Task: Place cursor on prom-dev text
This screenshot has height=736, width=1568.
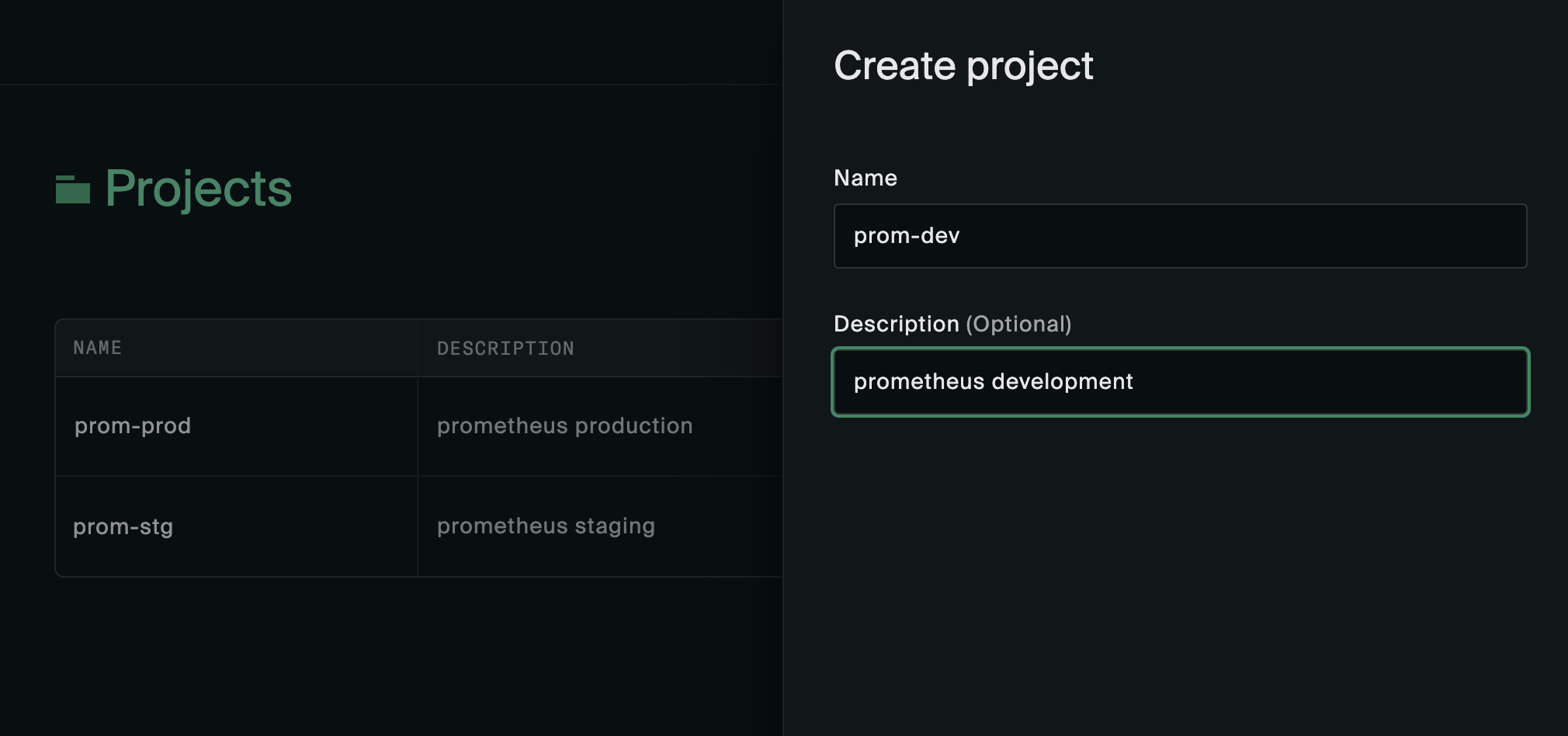Action: tap(907, 236)
